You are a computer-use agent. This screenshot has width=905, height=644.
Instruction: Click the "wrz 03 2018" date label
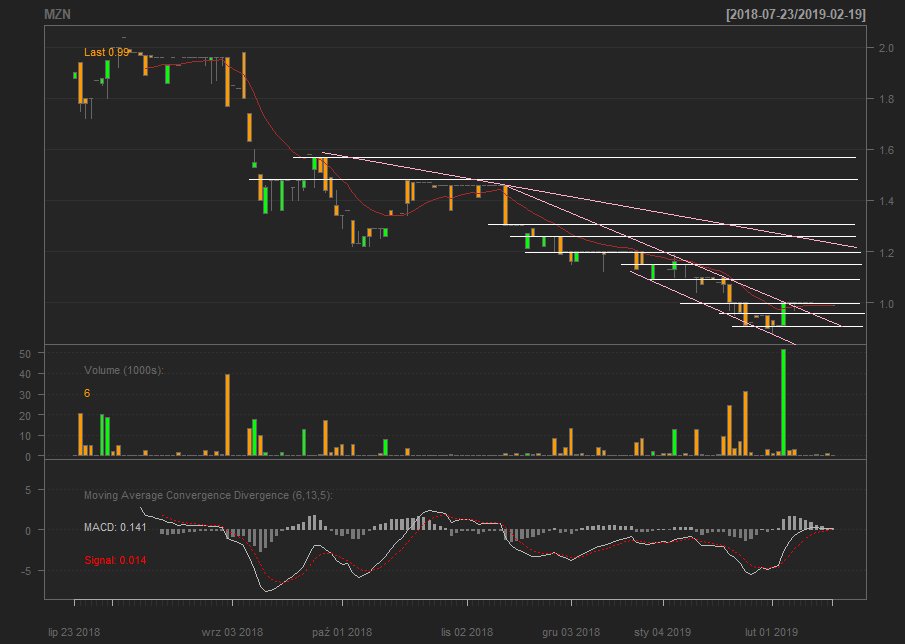click(x=232, y=632)
